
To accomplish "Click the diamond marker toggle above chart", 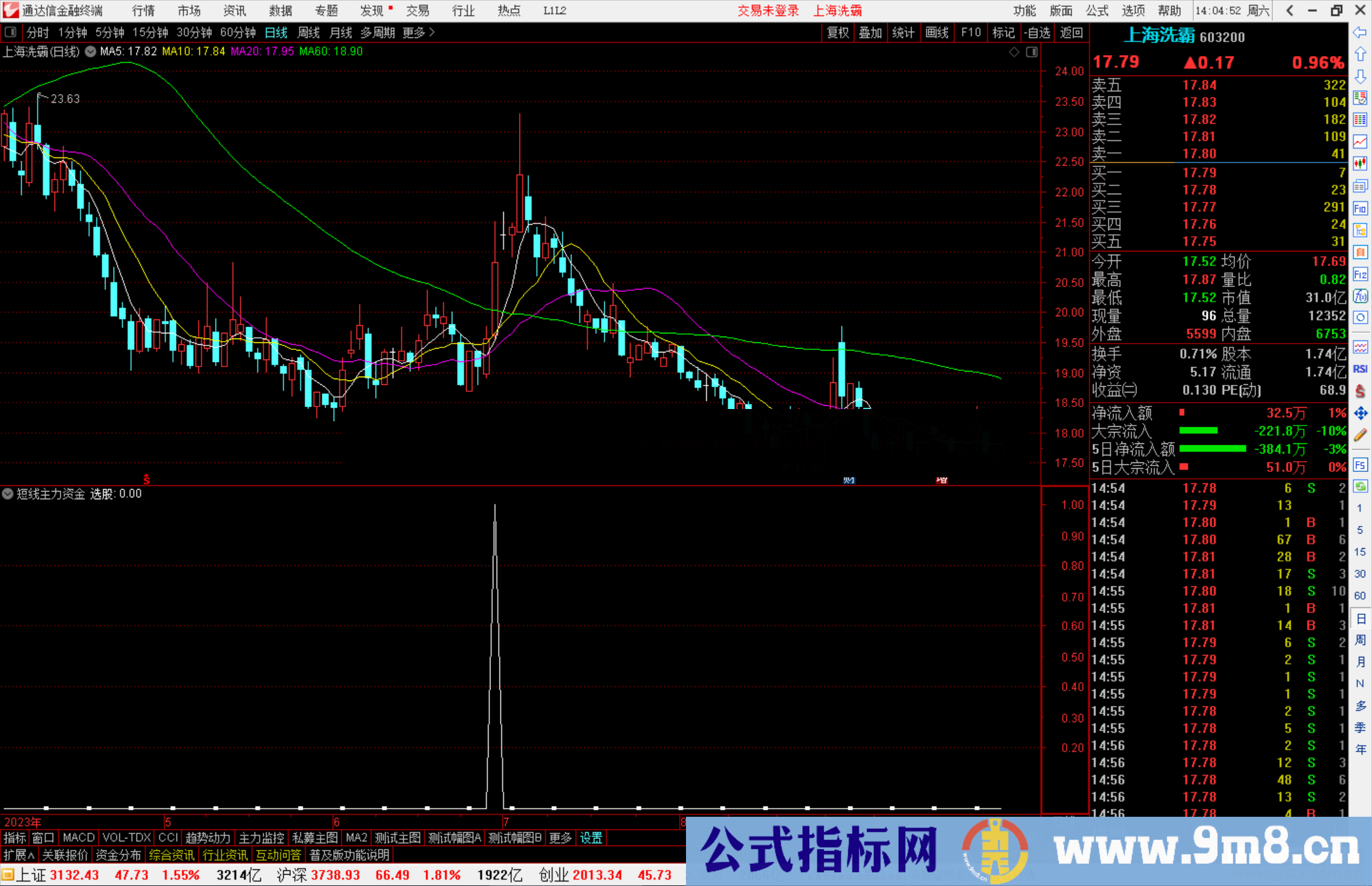I will click(1014, 51).
